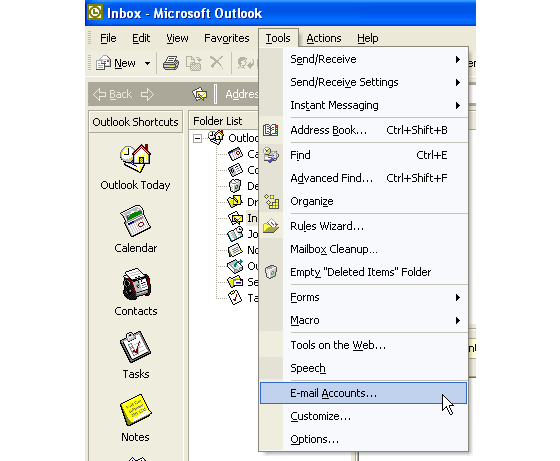Open the File menu
The height and width of the screenshot is (461, 560).
tap(108, 38)
